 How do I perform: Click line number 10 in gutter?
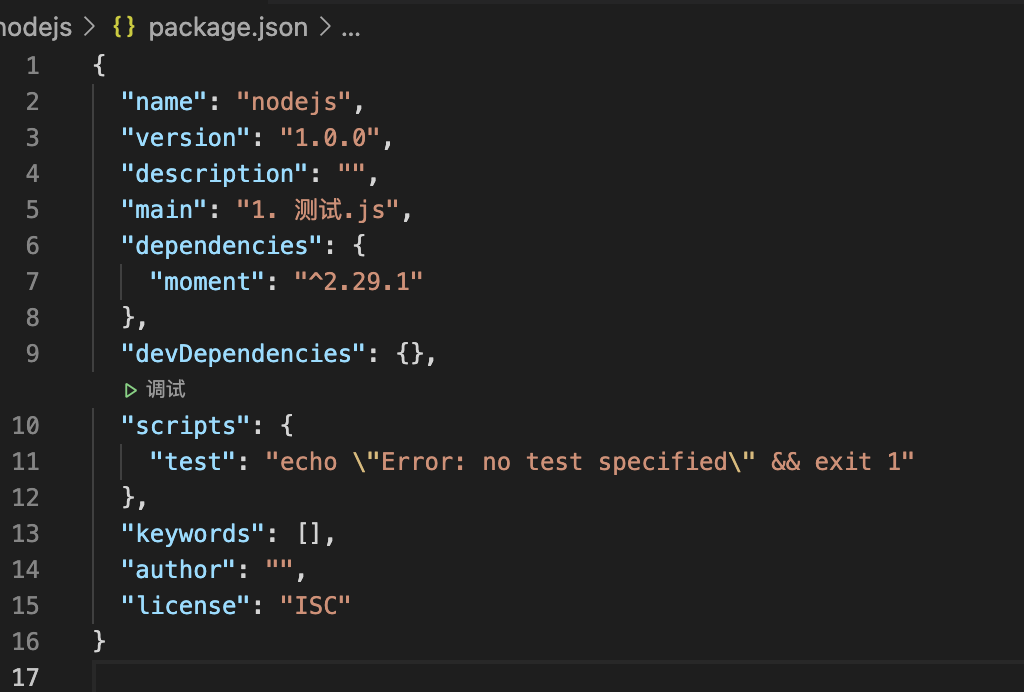(x=26, y=426)
